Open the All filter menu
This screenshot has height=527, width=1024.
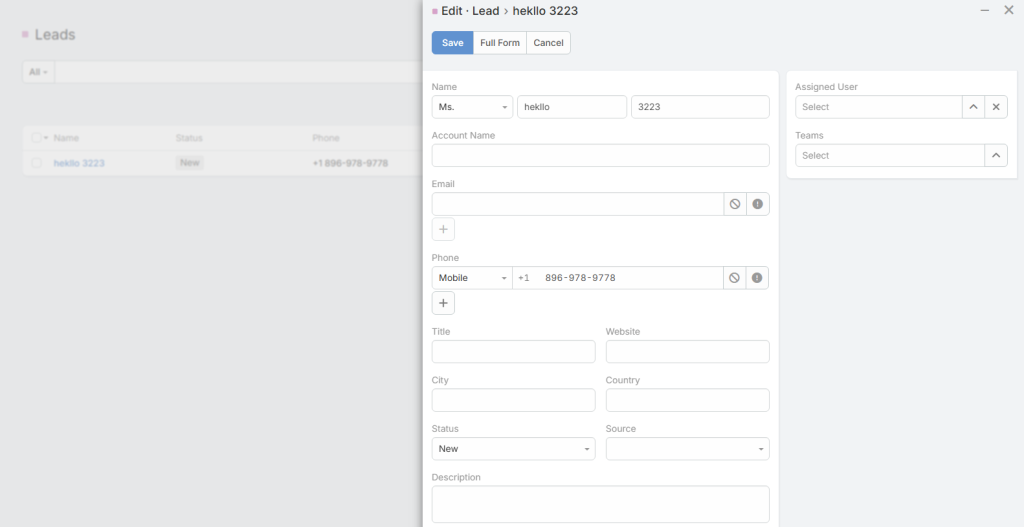pyautogui.click(x=38, y=72)
